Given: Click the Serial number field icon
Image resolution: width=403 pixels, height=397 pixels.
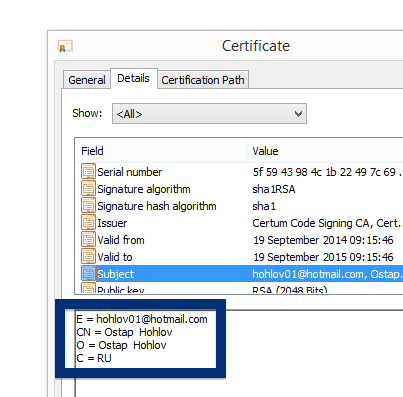Looking at the screenshot, I should pyautogui.click(x=88, y=172).
